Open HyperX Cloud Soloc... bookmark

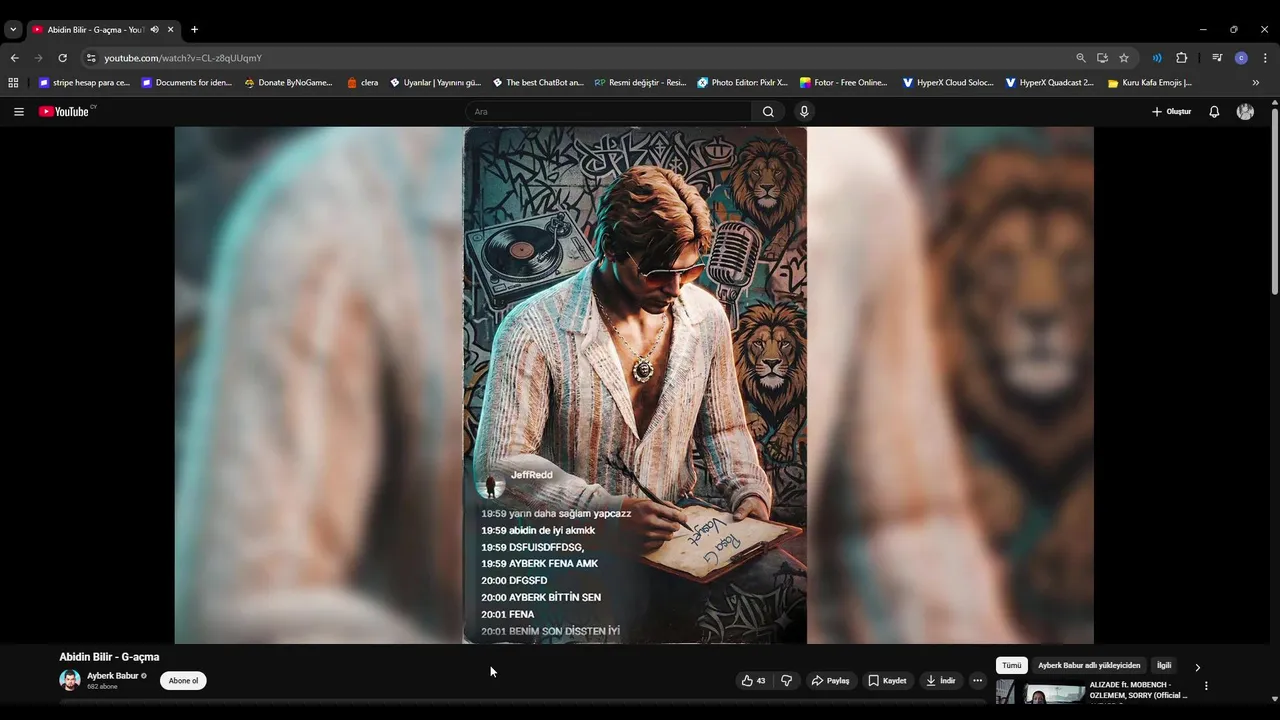(x=948, y=83)
